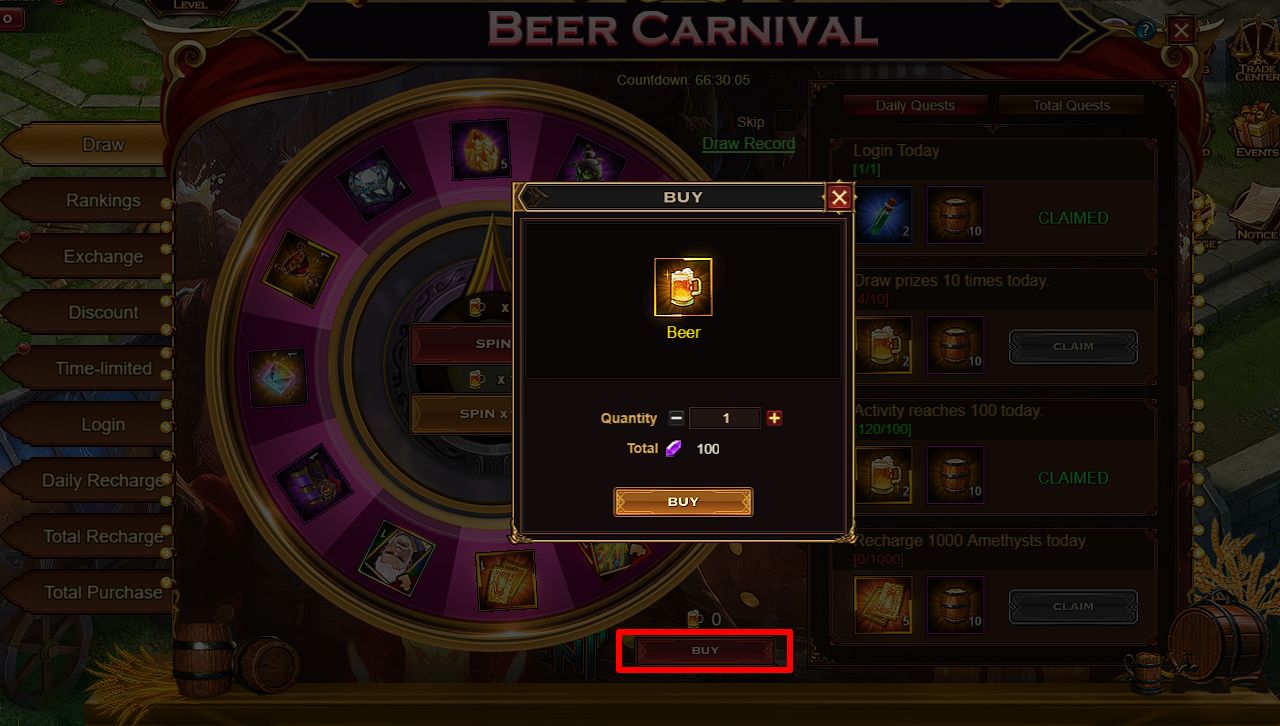Claim the Draw prizes 10 times reward
1280x726 pixels.
(x=1073, y=346)
